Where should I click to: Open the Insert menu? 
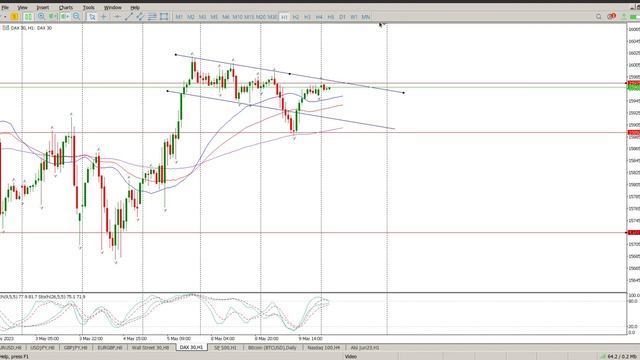[43, 7]
